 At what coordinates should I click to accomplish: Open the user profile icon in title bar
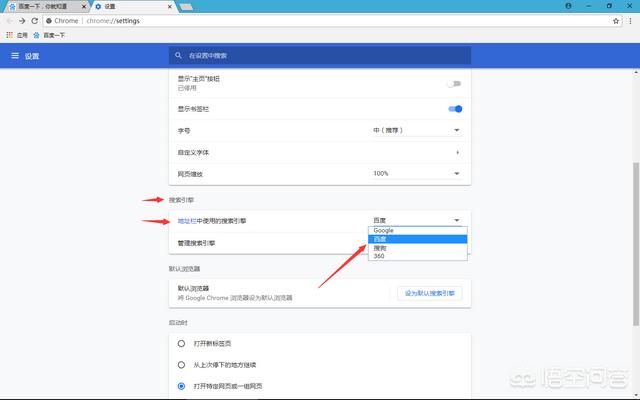(569, 6)
